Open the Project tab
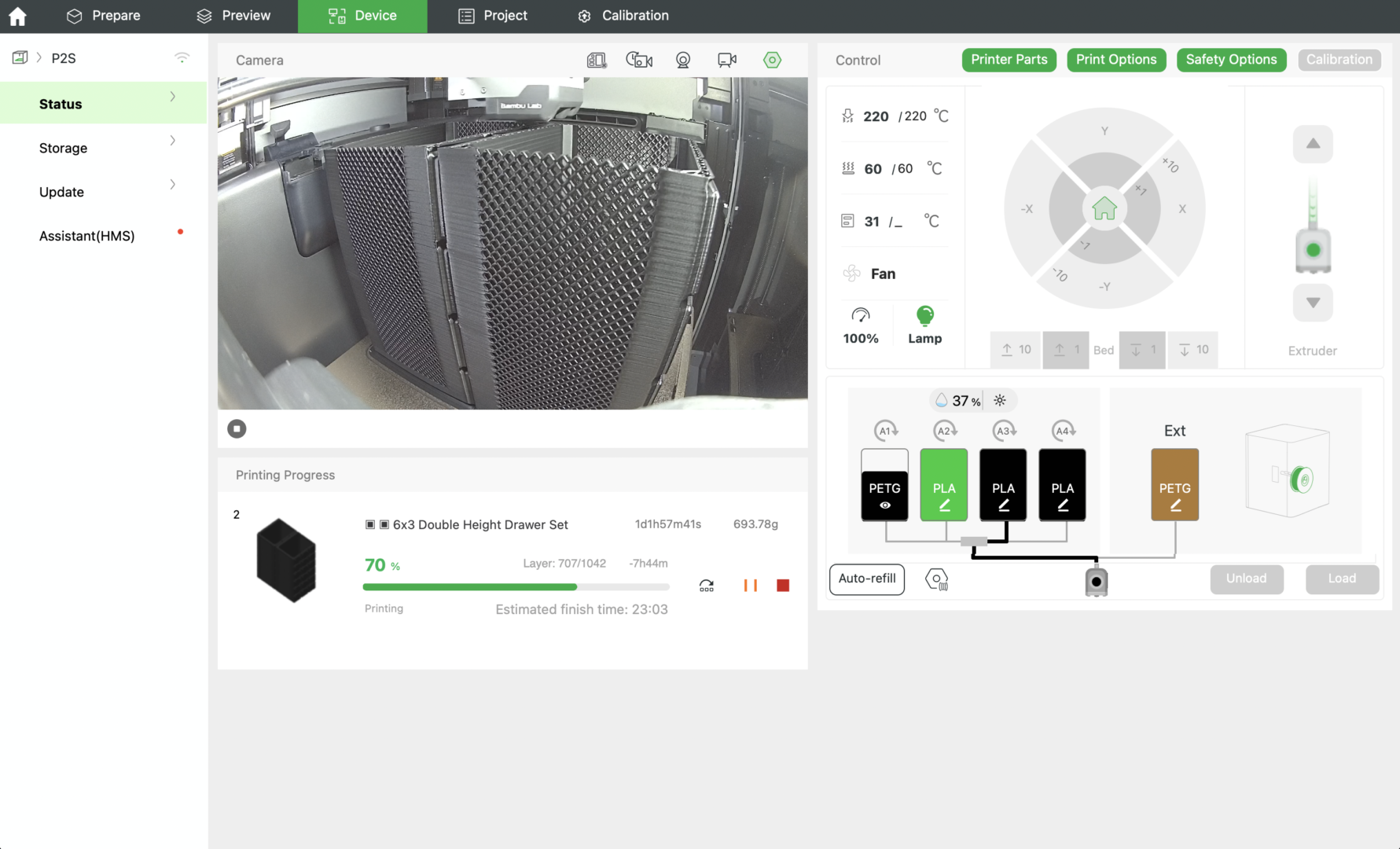The height and width of the screenshot is (849, 1400). (493, 16)
